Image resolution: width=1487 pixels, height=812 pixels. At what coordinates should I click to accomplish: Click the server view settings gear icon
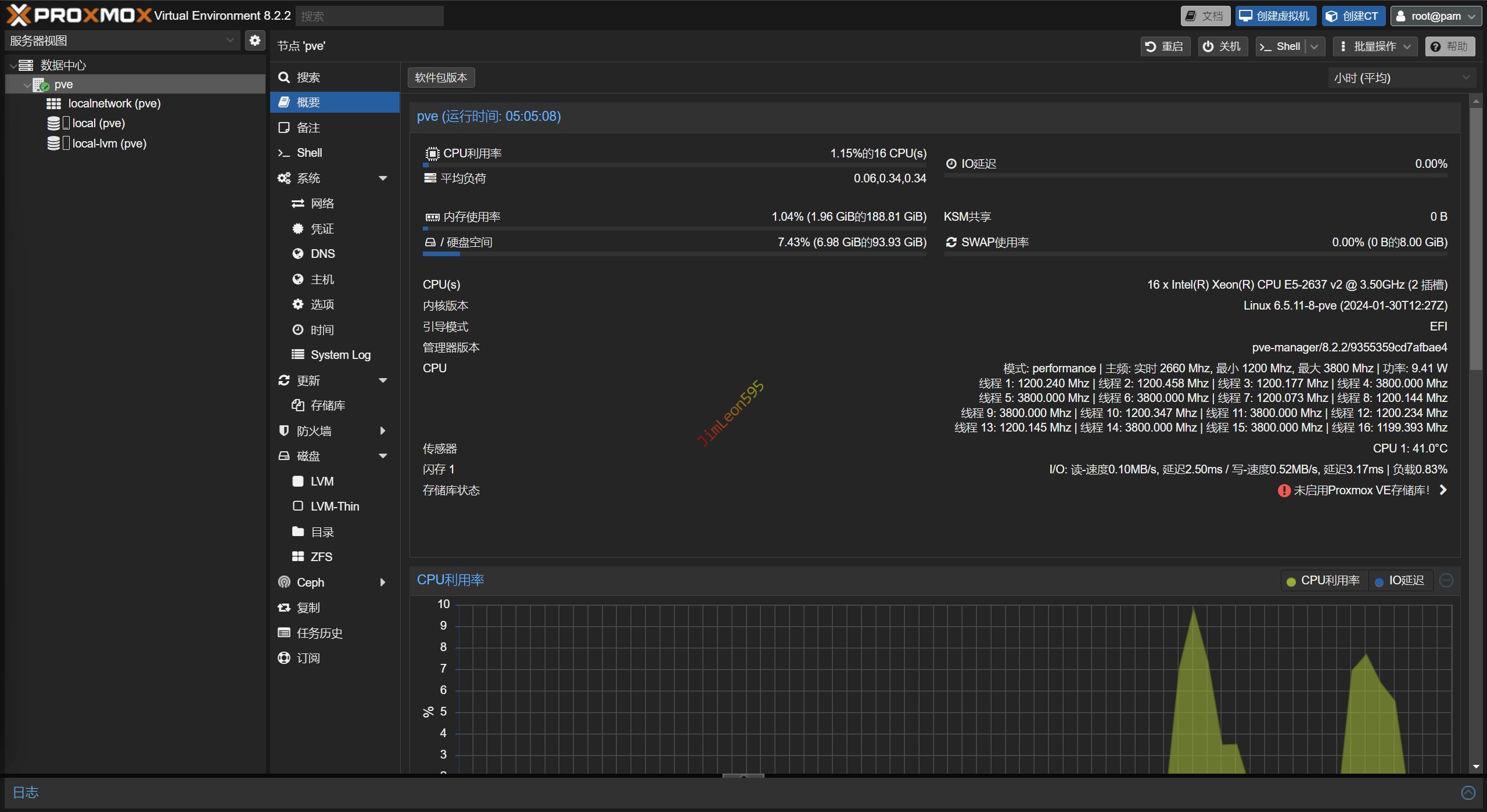[254, 41]
